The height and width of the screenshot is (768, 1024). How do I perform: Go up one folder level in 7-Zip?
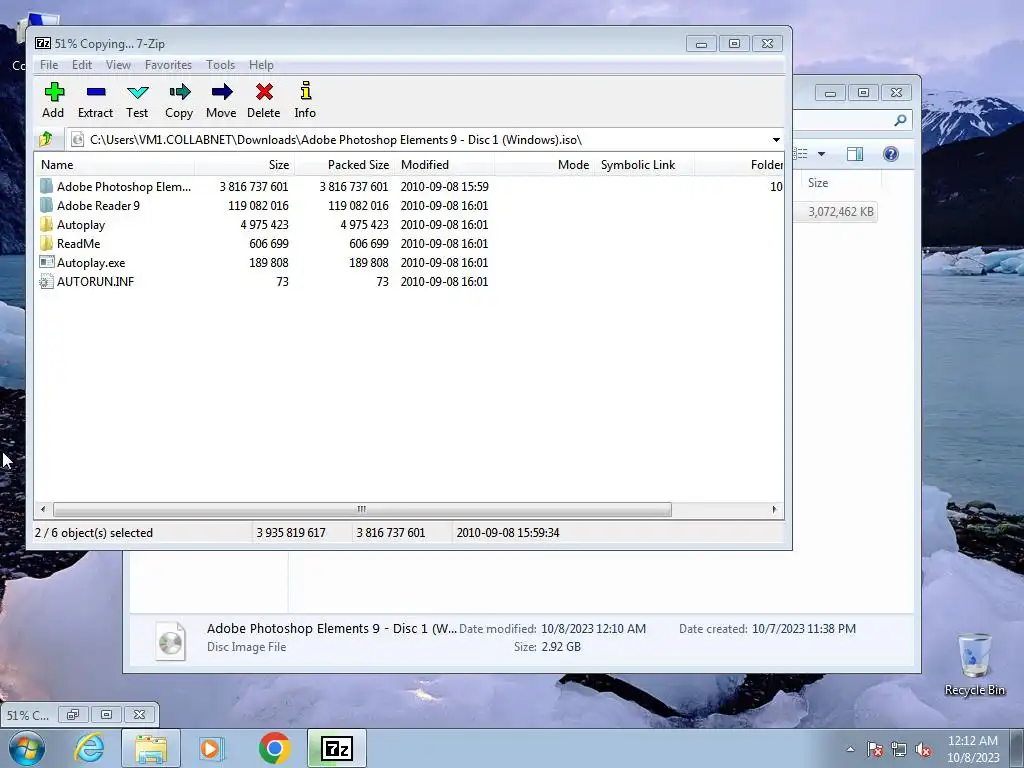pos(46,139)
